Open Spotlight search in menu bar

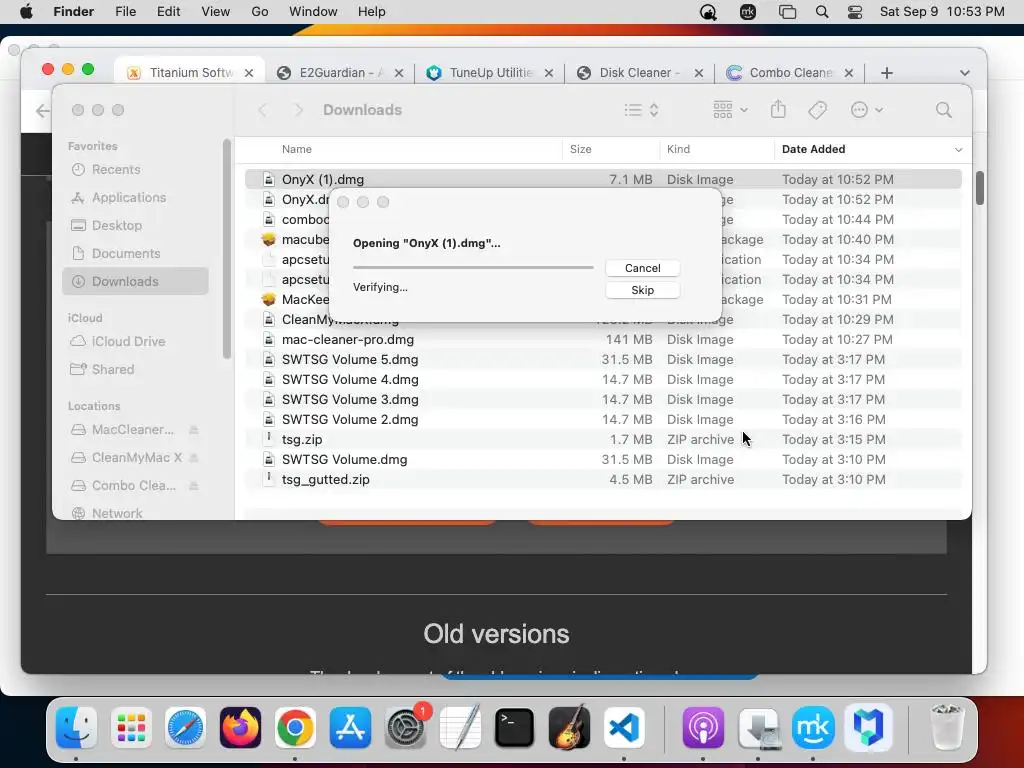click(822, 12)
